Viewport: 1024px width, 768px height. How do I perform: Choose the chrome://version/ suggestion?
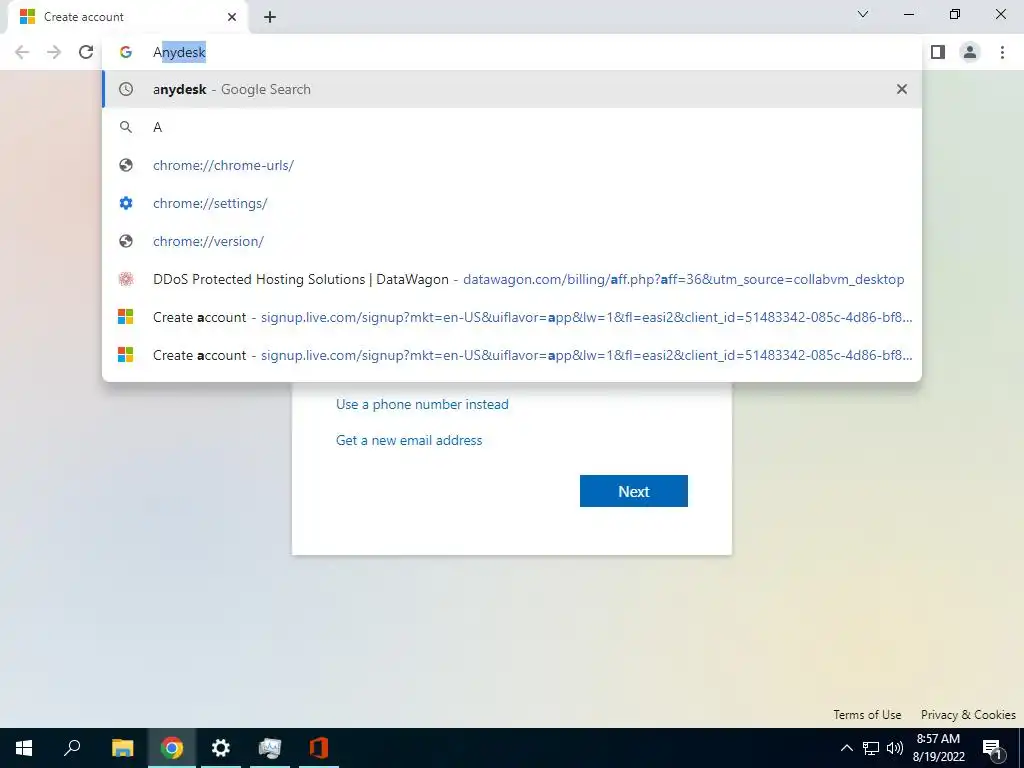(x=512, y=241)
